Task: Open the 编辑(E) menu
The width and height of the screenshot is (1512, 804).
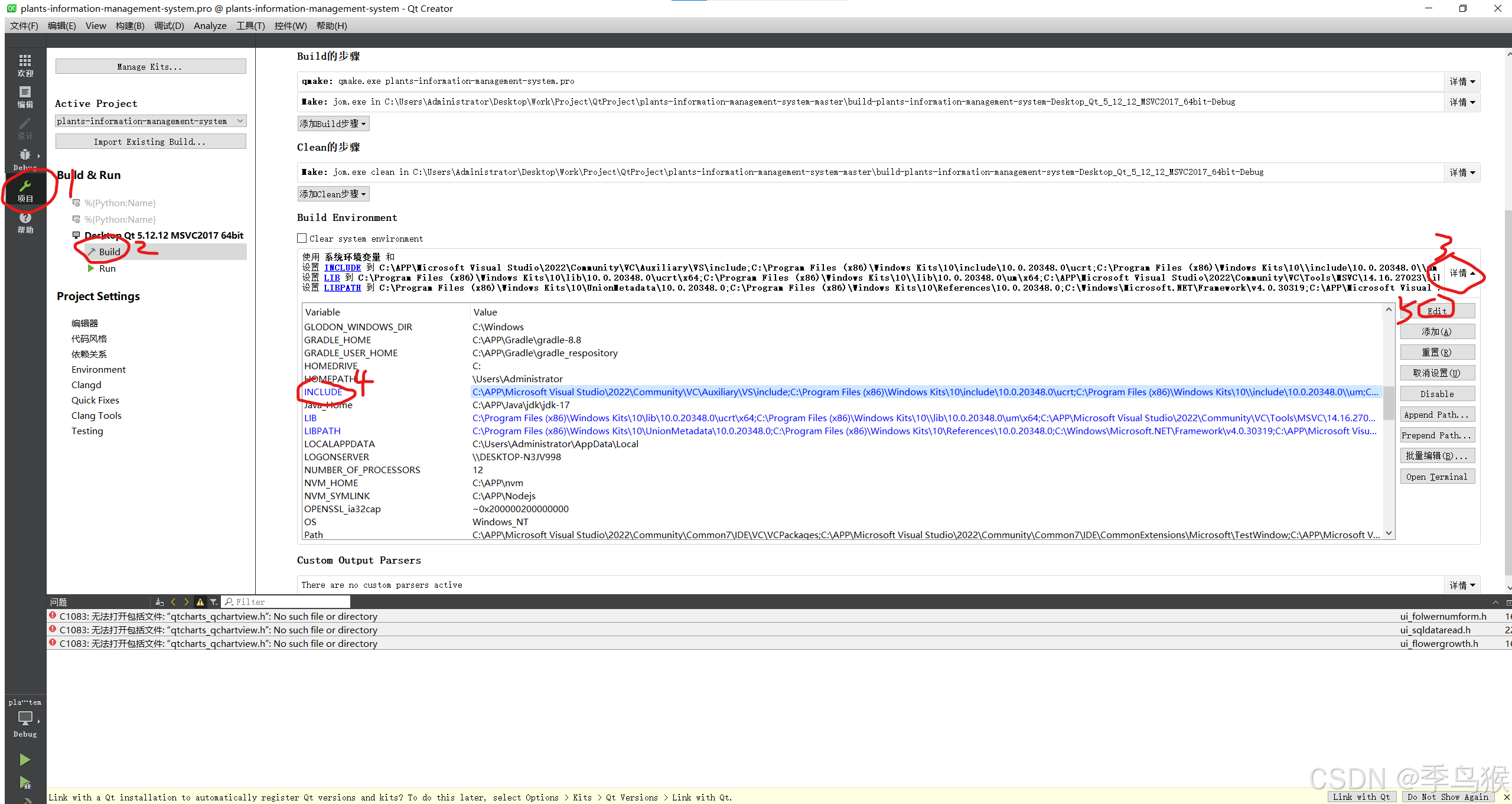Action: coord(61,25)
